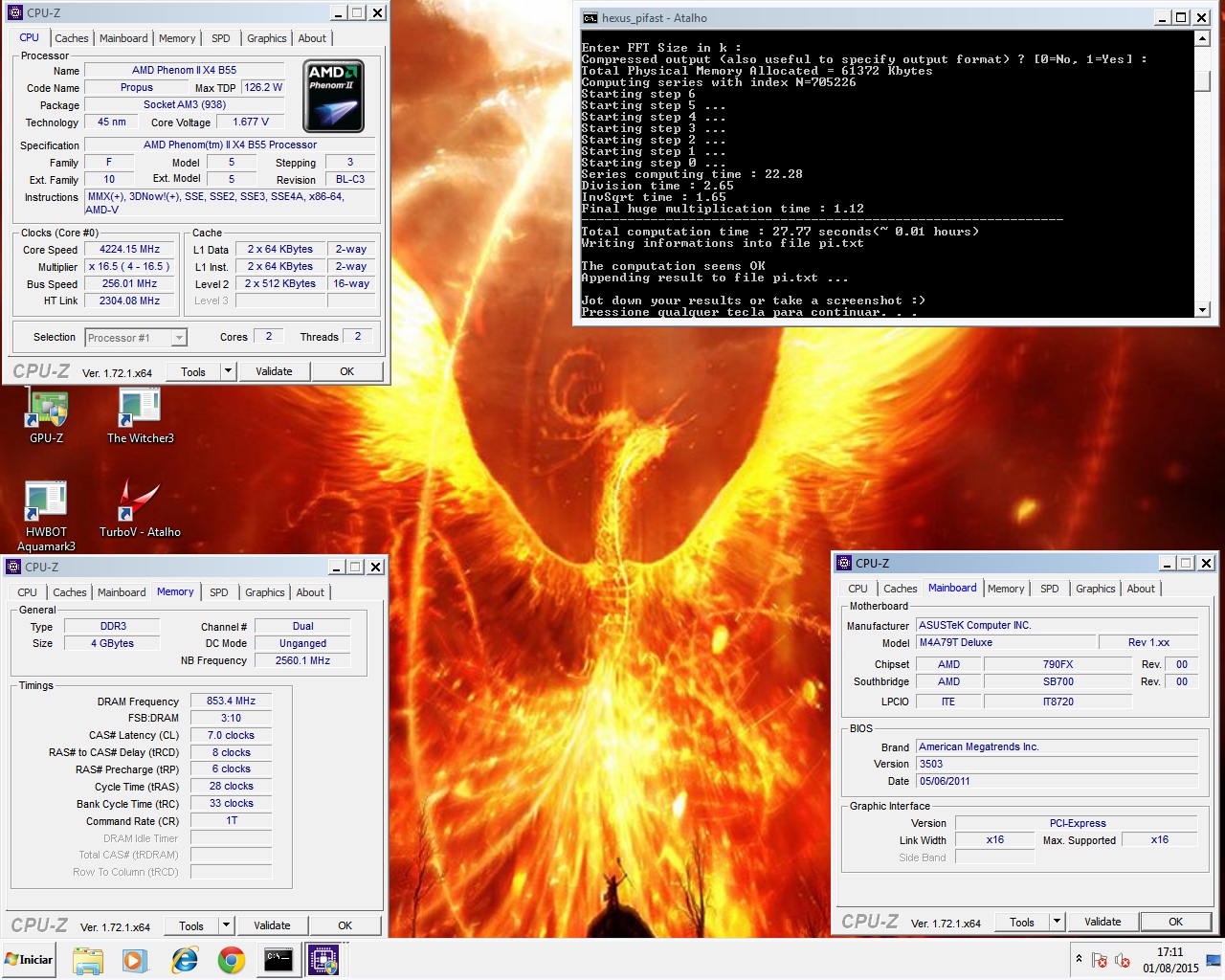The height and width of the screenshot is (980, 1225).
Task: Click the taskbar clock showing 17:11
Action: 1169,960
